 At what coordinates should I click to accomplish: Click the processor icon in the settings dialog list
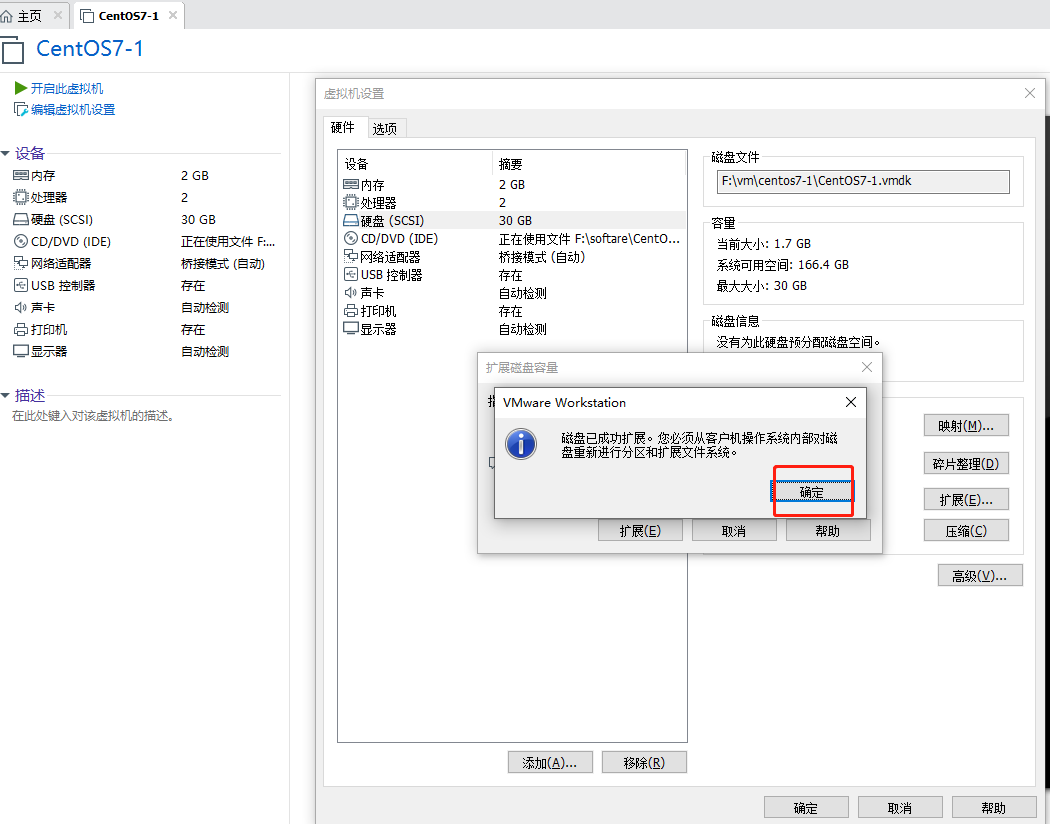[x=351, y=202]
